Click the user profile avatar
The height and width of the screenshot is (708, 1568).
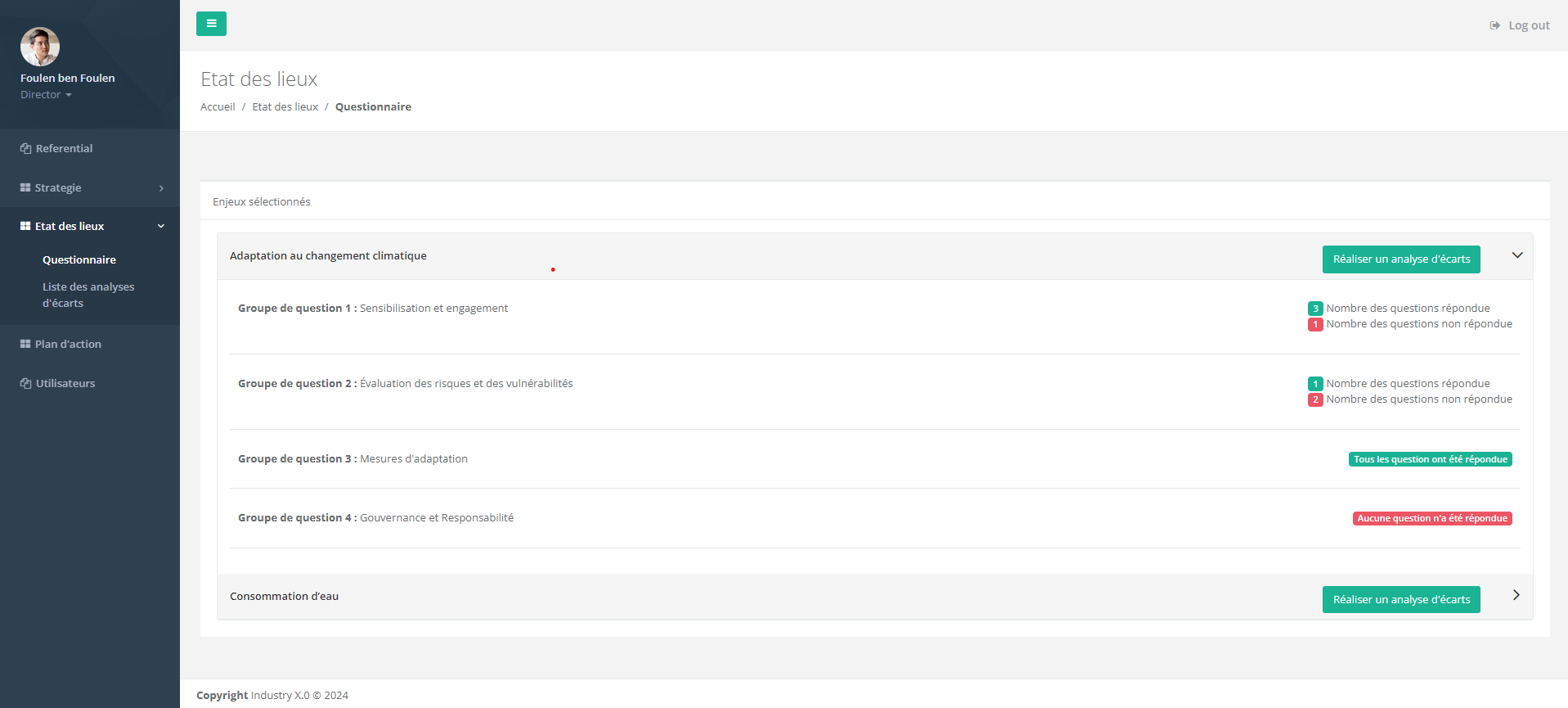(40, 47)
